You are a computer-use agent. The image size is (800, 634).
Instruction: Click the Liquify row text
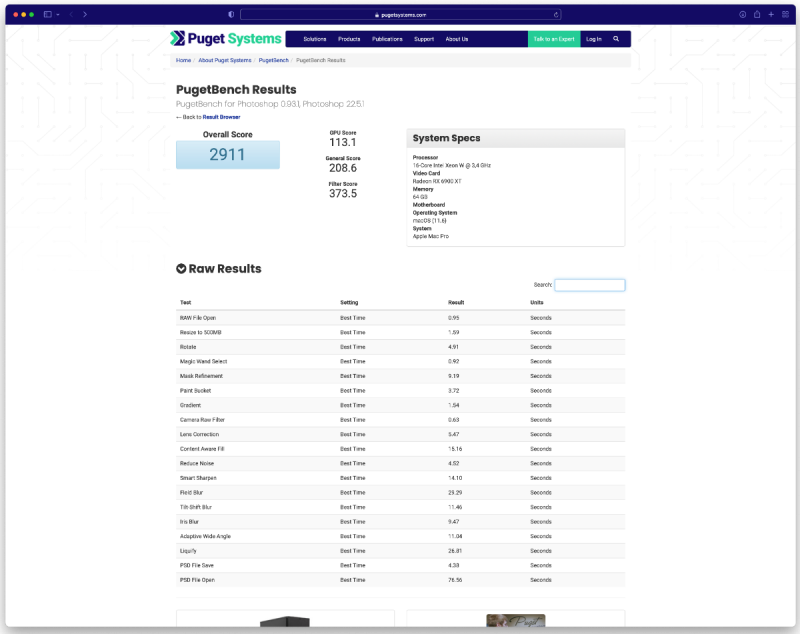tap(188, 551)
